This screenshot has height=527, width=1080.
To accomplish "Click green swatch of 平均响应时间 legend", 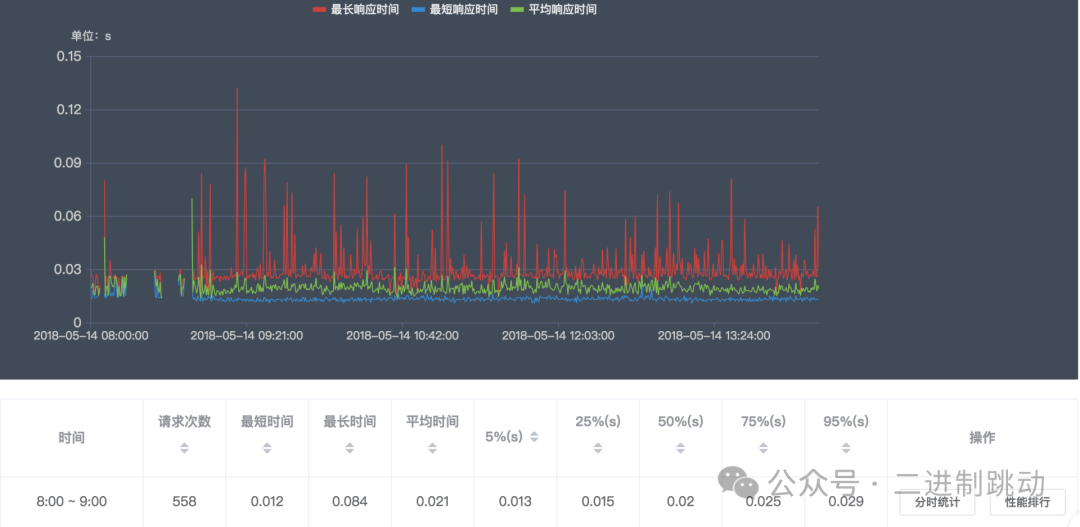I will (516, 10).
